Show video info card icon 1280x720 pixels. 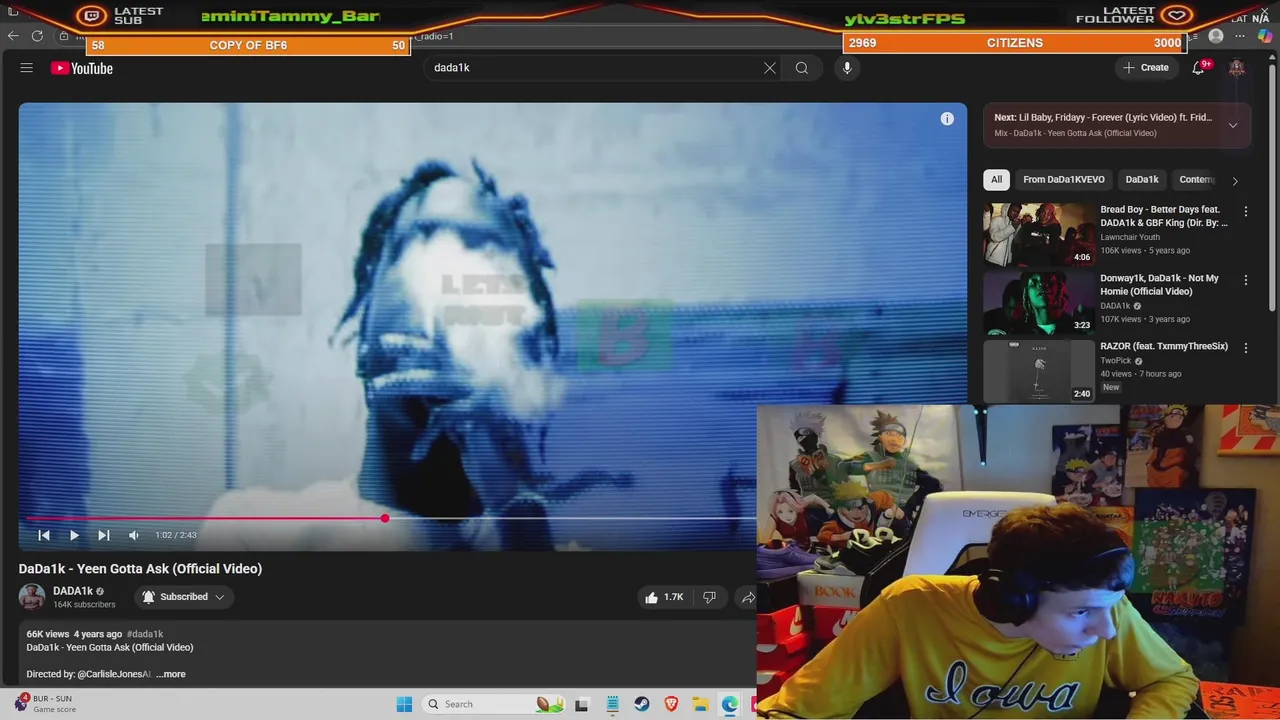947,119
